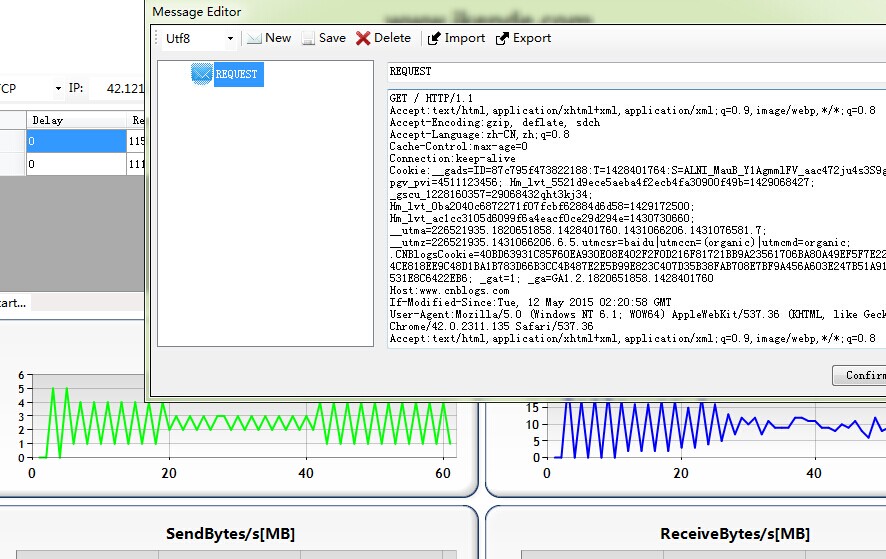The width and height of the screenshot is (886, 559).
Task: Click the Import toolbar label
Action: click(464, 38)
